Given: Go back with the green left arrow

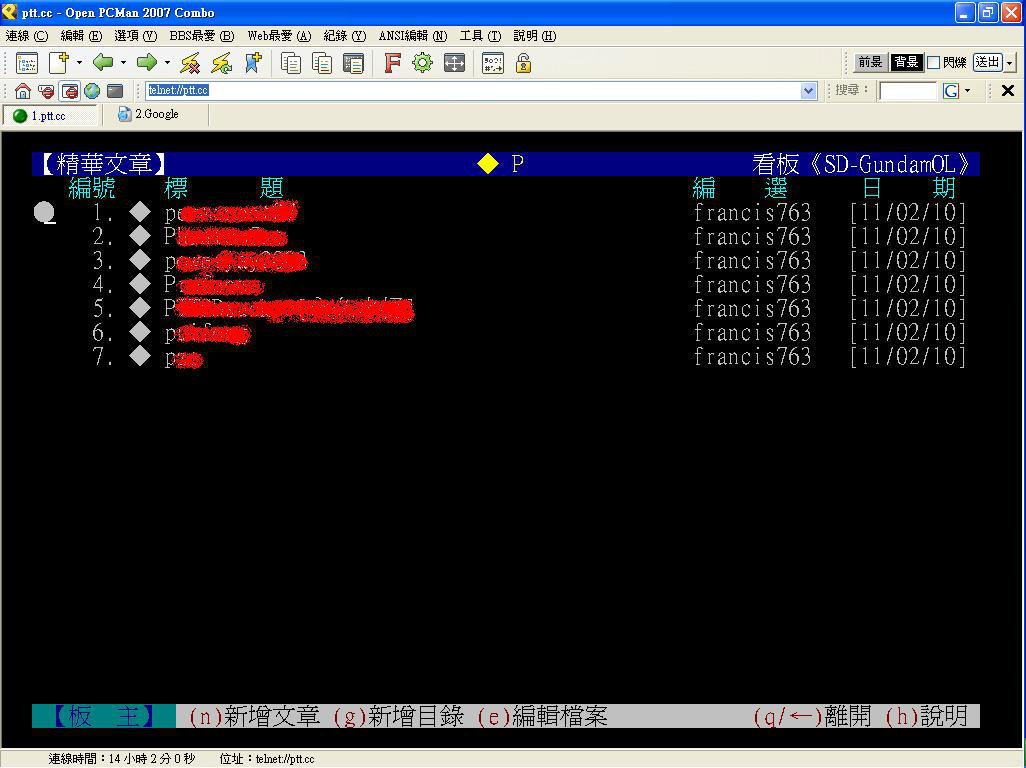Looking at the screenshot, I should click(x=103, y=63).
